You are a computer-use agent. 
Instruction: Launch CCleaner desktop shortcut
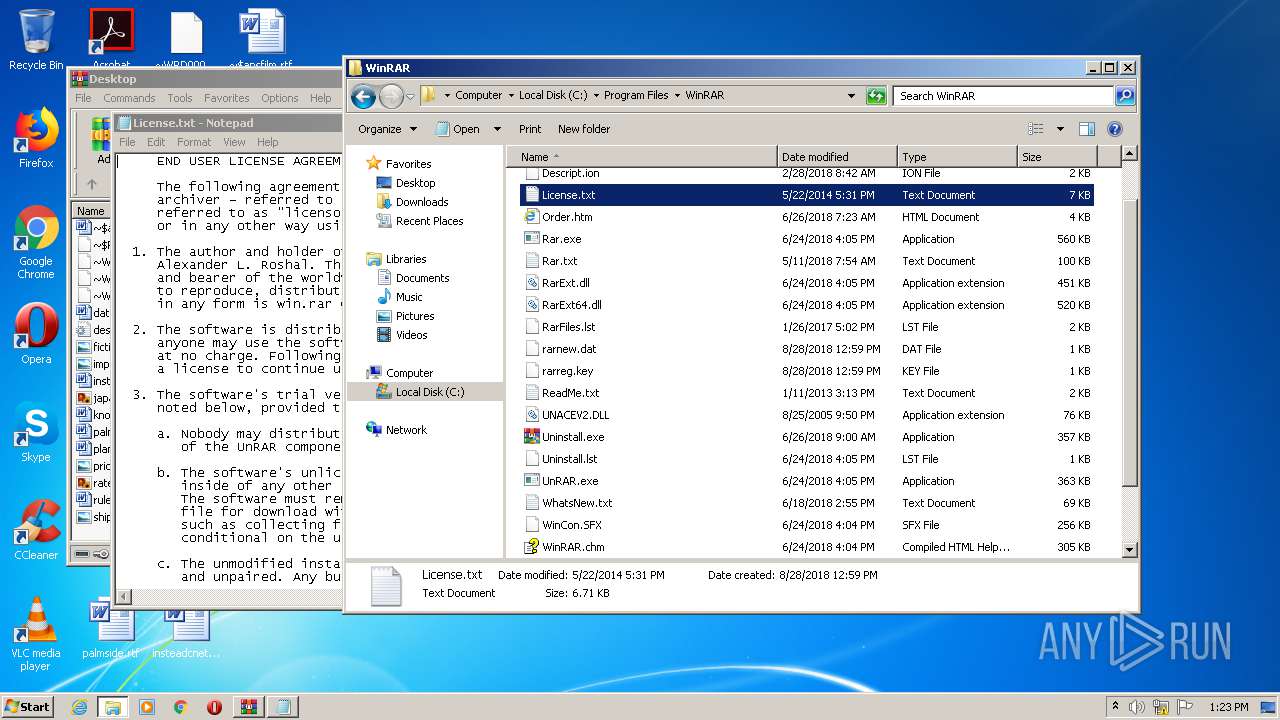[36, 530]
